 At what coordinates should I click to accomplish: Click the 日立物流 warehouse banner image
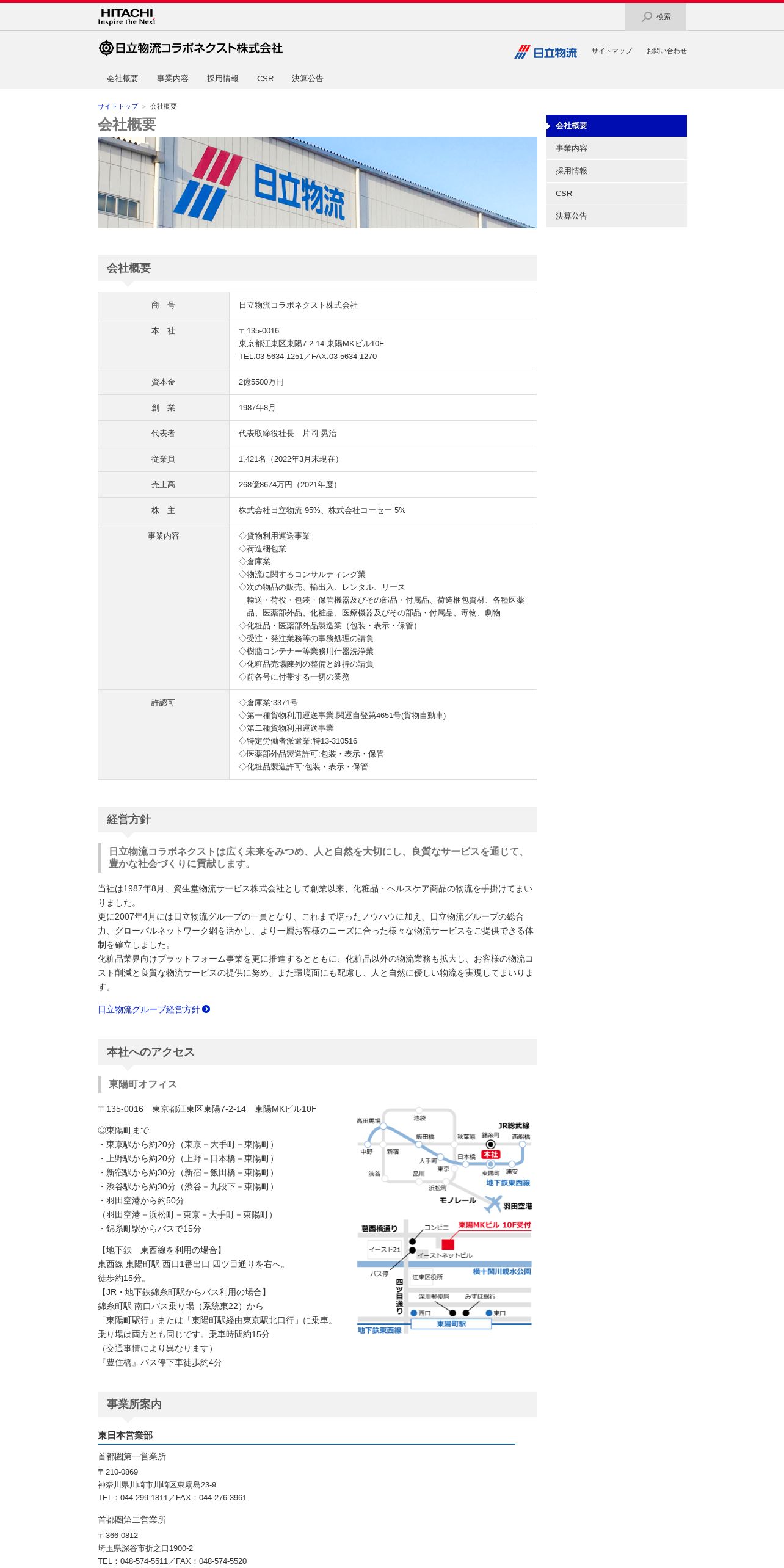pos(318,183)
